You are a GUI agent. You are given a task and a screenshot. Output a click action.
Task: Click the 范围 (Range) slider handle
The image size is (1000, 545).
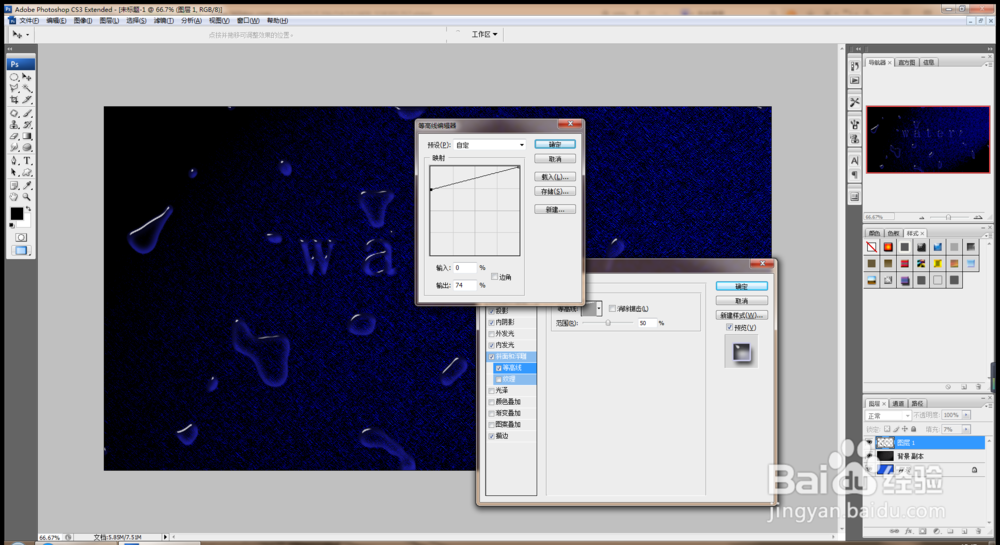(x=608, y=323)
